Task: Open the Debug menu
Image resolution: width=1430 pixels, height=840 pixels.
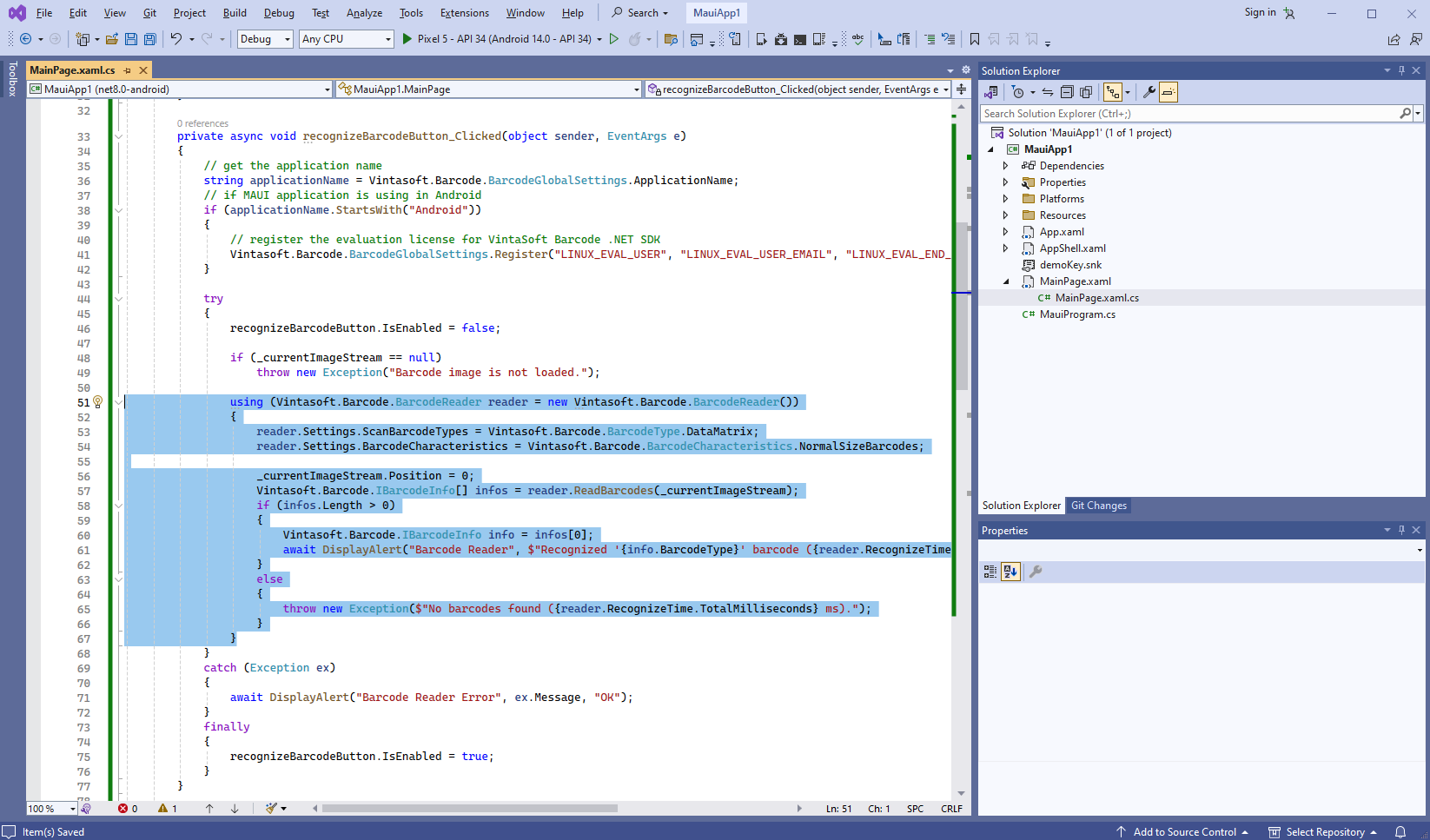Action: tap(279, 13)
